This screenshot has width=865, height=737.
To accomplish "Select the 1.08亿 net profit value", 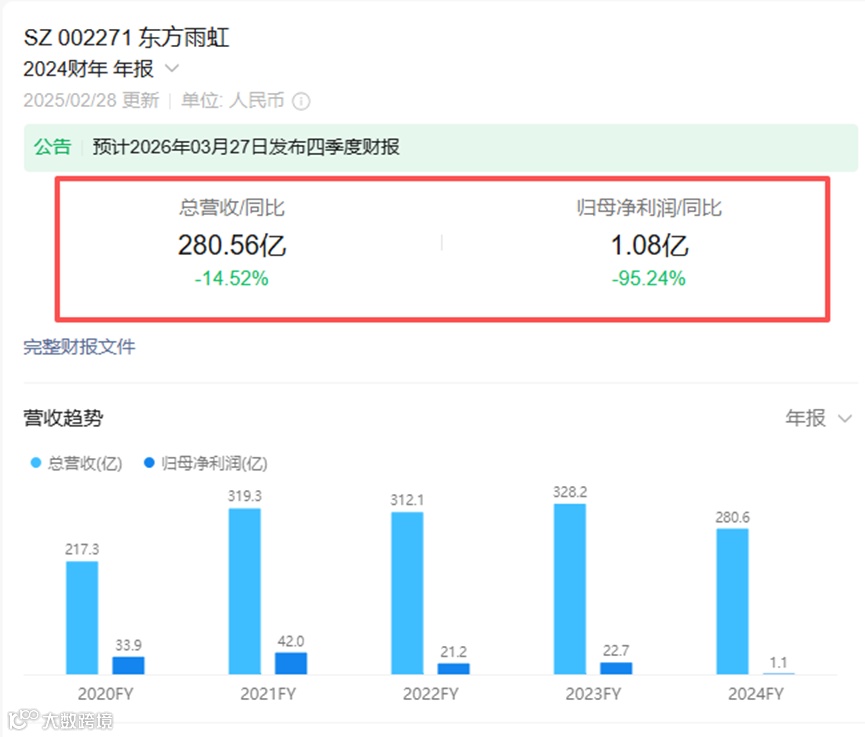I will 649,245.
